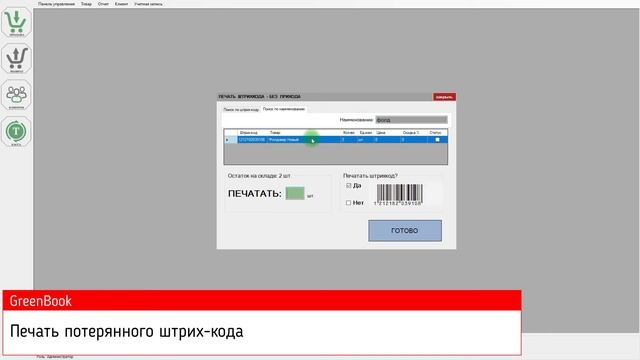Switch to Поиск по штрих-коду tab

241,110
